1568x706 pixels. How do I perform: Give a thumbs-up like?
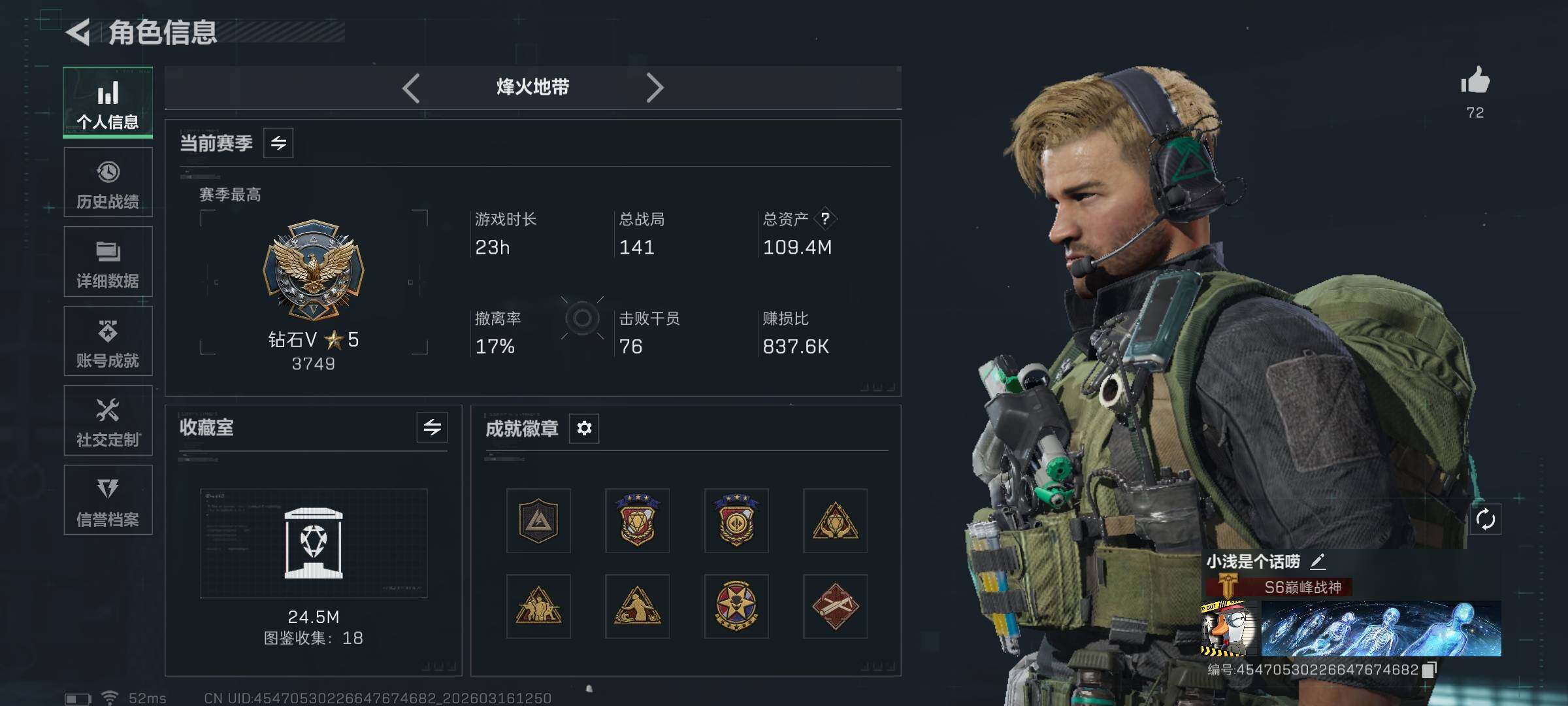pos(1475,82)
